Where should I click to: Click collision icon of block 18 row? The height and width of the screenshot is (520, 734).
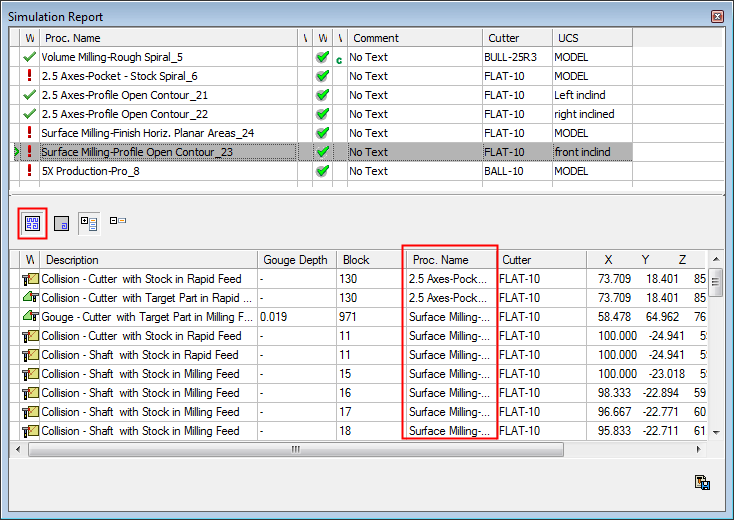[x=29, y=431]
